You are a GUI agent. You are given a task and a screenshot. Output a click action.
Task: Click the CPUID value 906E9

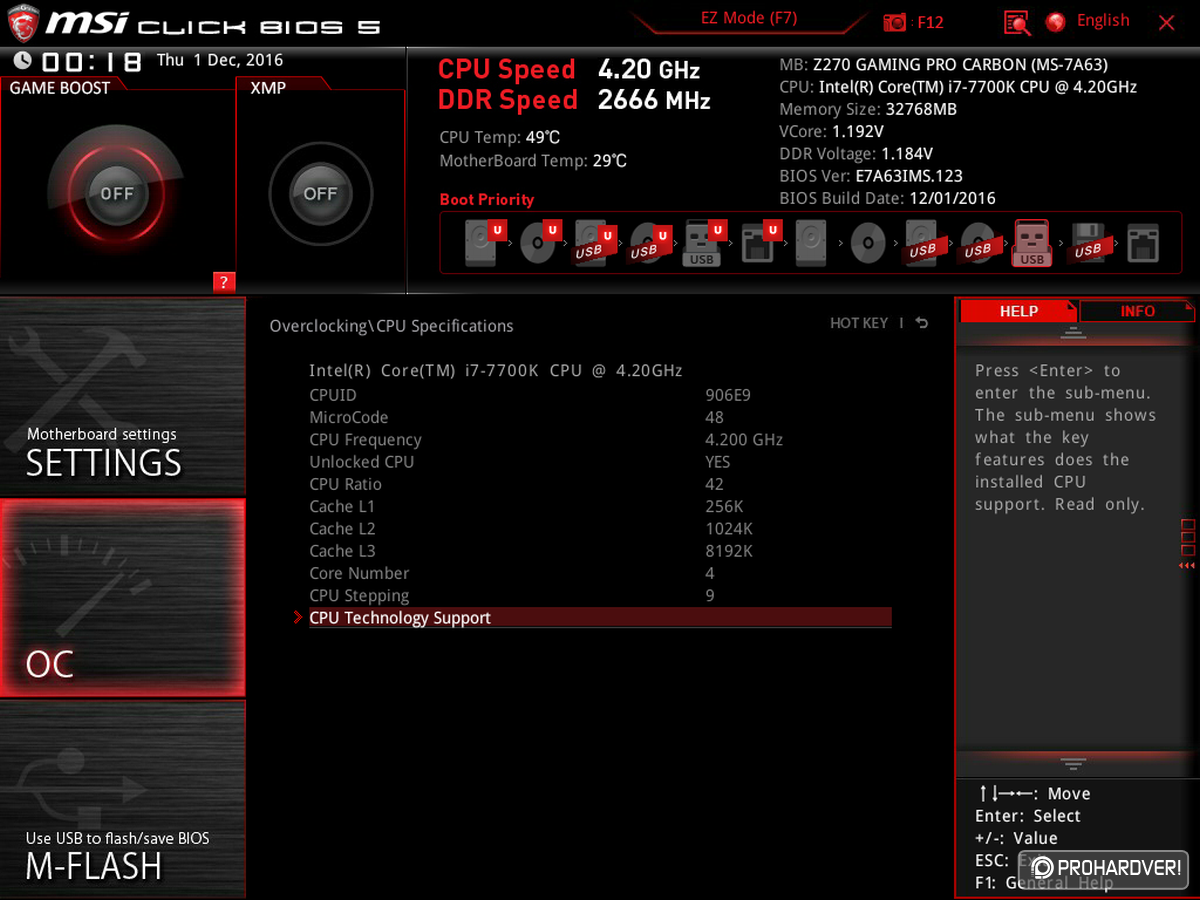728,395
